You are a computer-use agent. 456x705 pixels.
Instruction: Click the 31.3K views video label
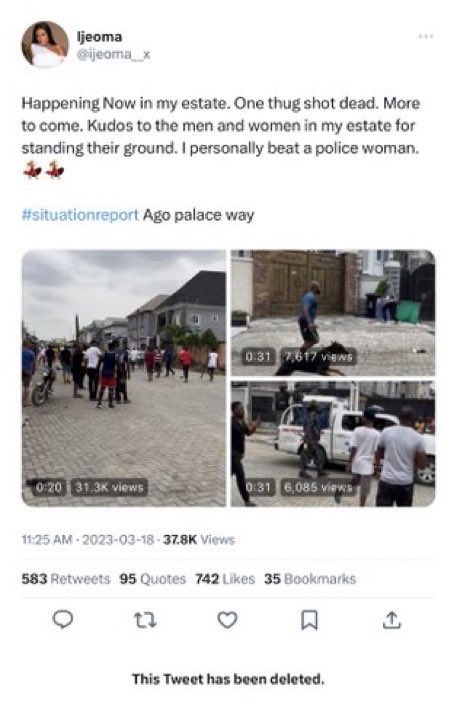[109, 487]
